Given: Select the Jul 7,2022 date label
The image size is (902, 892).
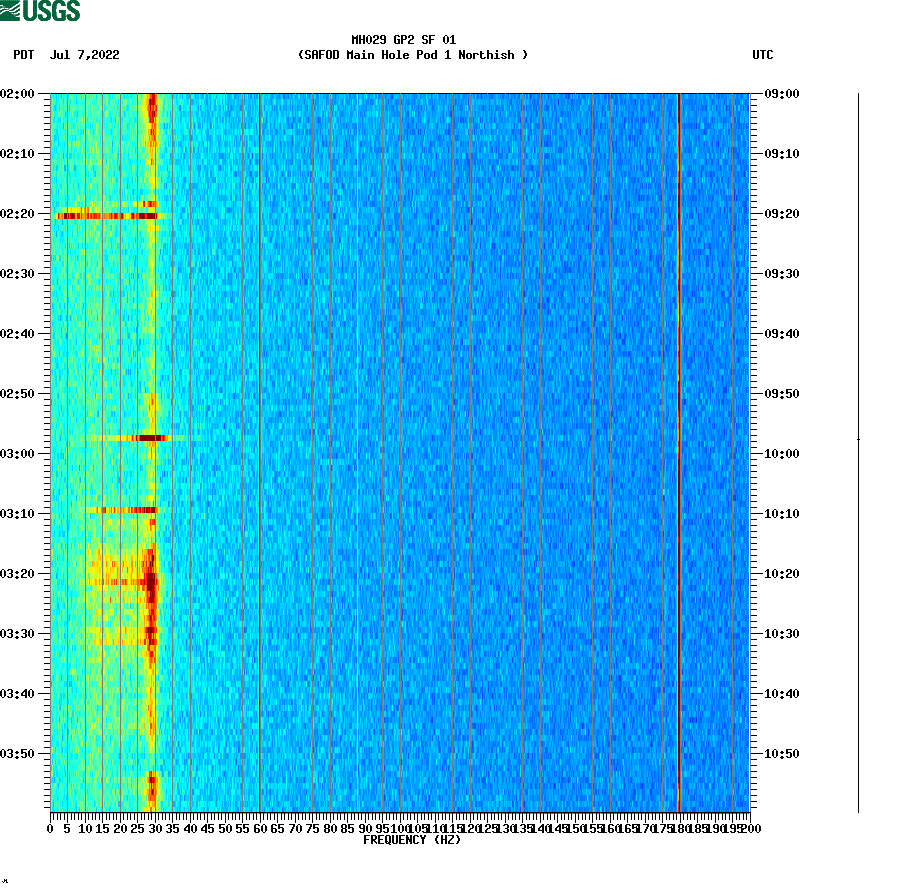Looking at the screenshot, I should (84, 56).
